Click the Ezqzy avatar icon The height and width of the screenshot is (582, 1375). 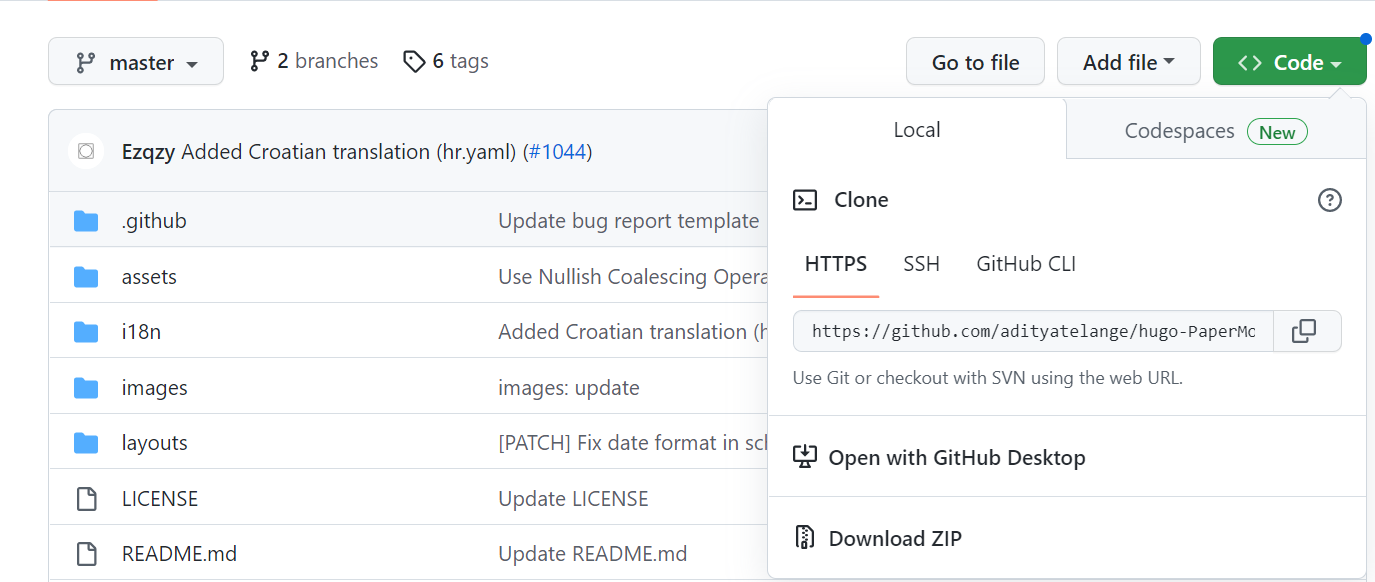pos(86,152)
